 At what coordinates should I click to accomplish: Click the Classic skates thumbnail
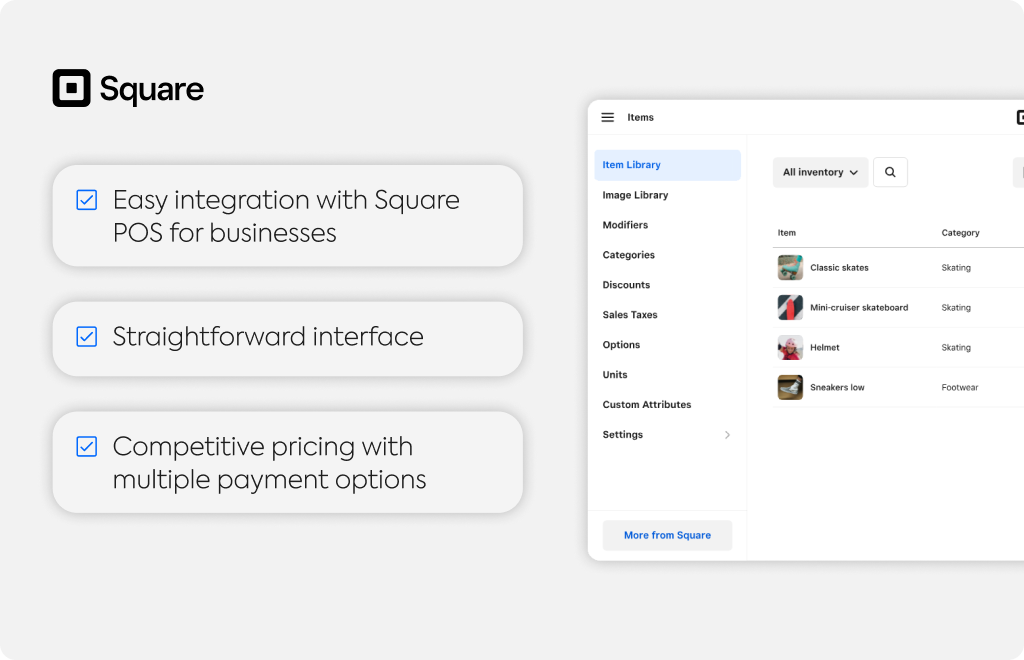790,268
